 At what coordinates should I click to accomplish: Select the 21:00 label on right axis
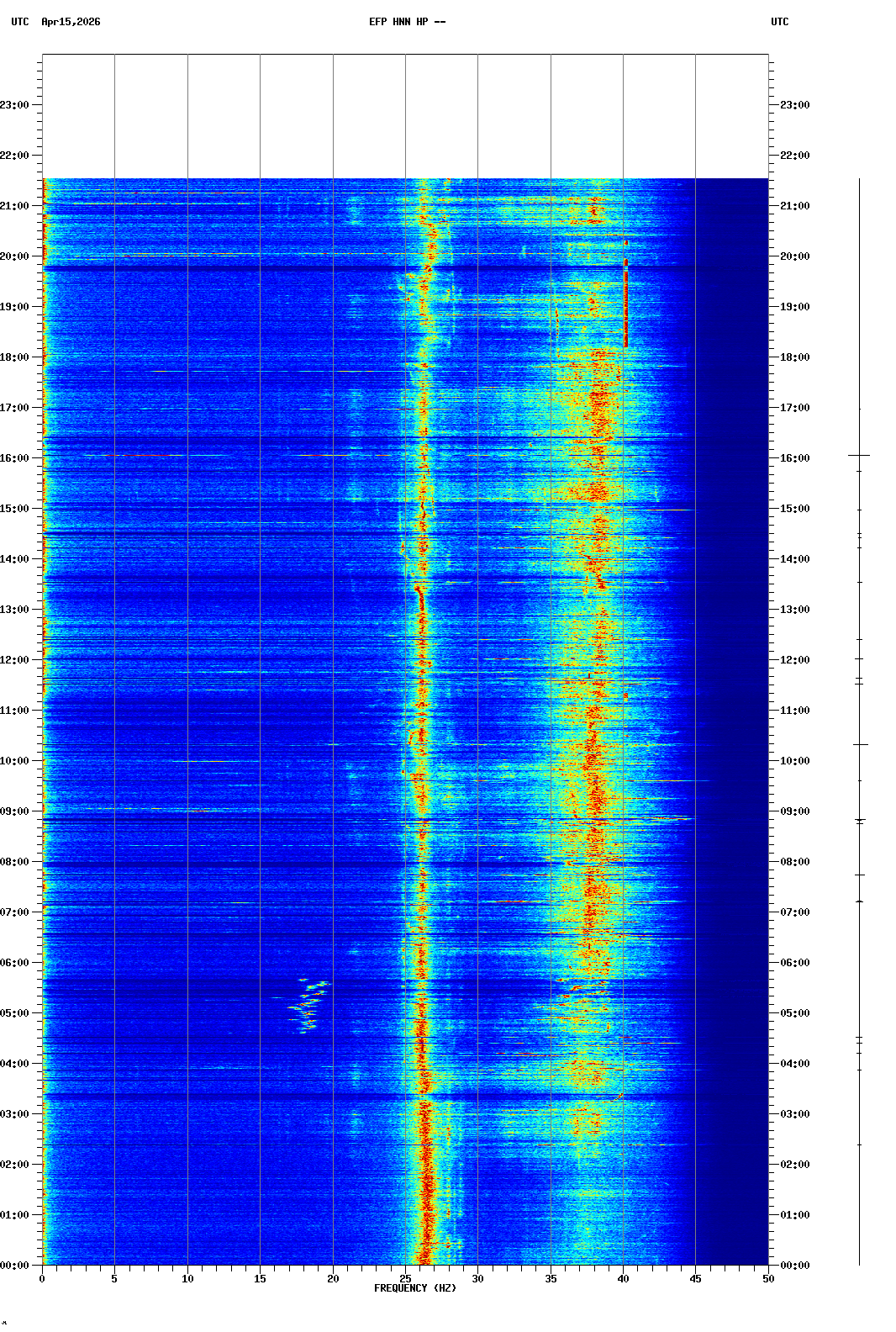(794, 206)
